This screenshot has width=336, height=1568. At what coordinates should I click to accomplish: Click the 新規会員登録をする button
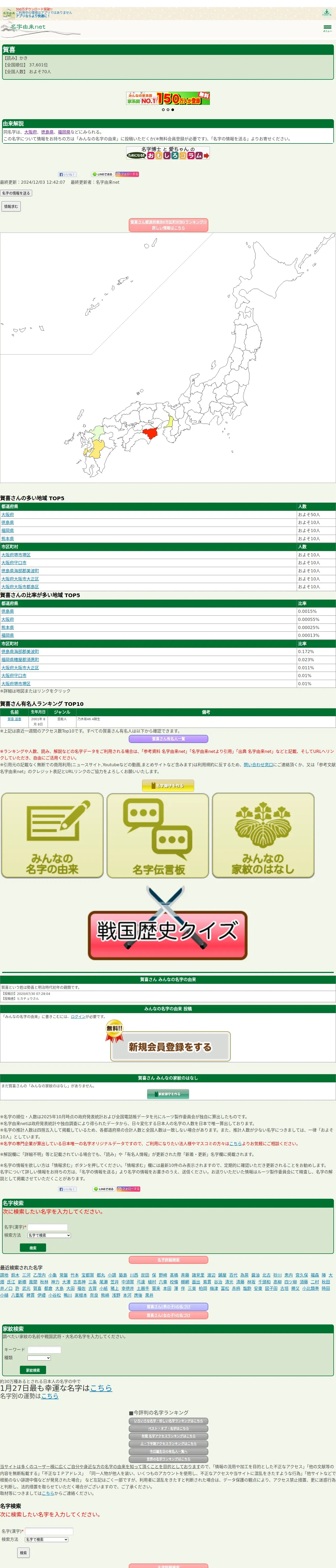(x=170, y=1046)
